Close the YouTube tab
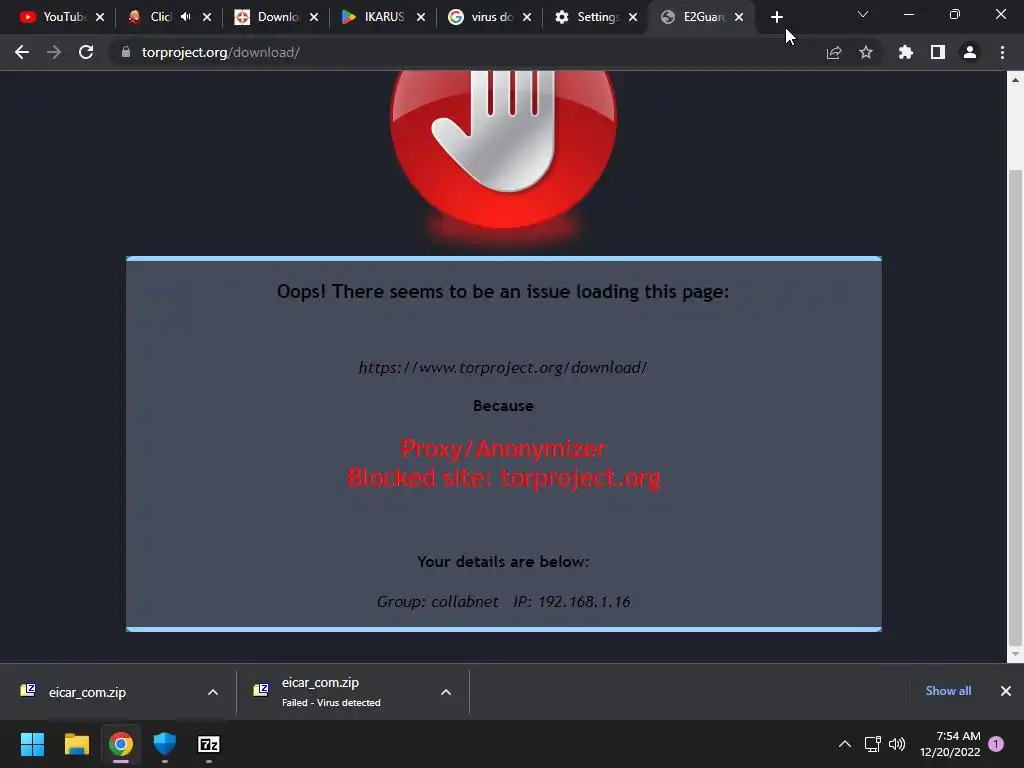1024x768 pixels. coord(100,17)
